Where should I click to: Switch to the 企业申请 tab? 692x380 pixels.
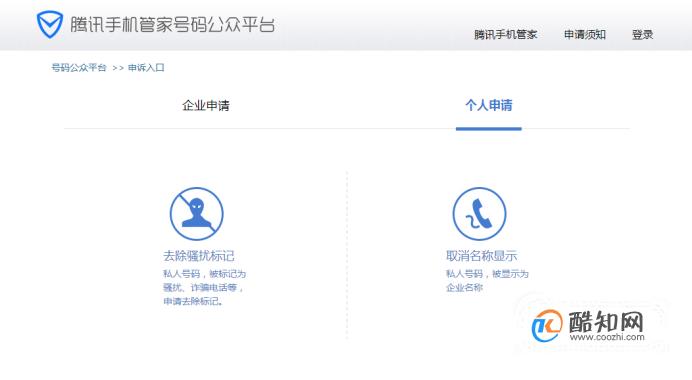[x=206, y=105]
